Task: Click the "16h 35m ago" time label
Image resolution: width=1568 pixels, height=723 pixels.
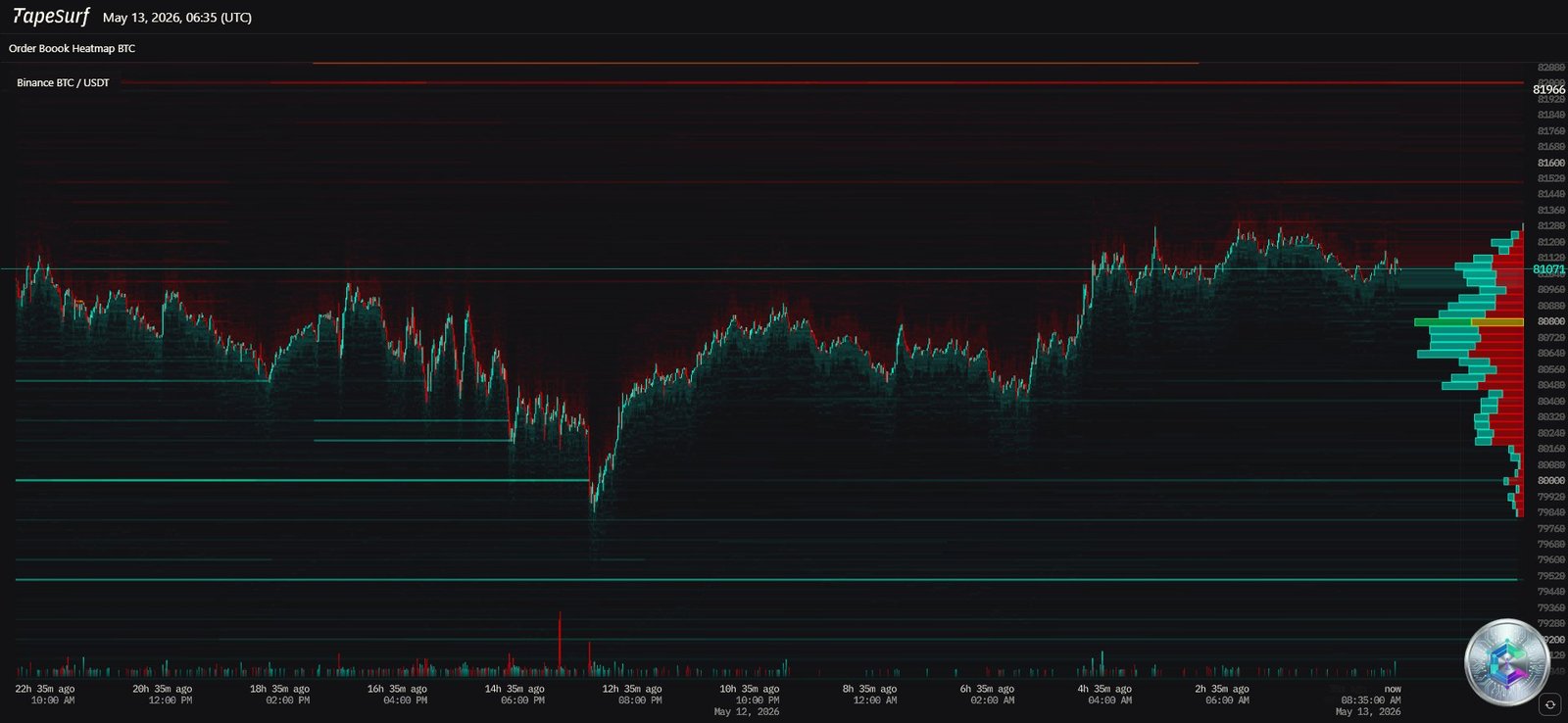Action: tap(397, 689)
